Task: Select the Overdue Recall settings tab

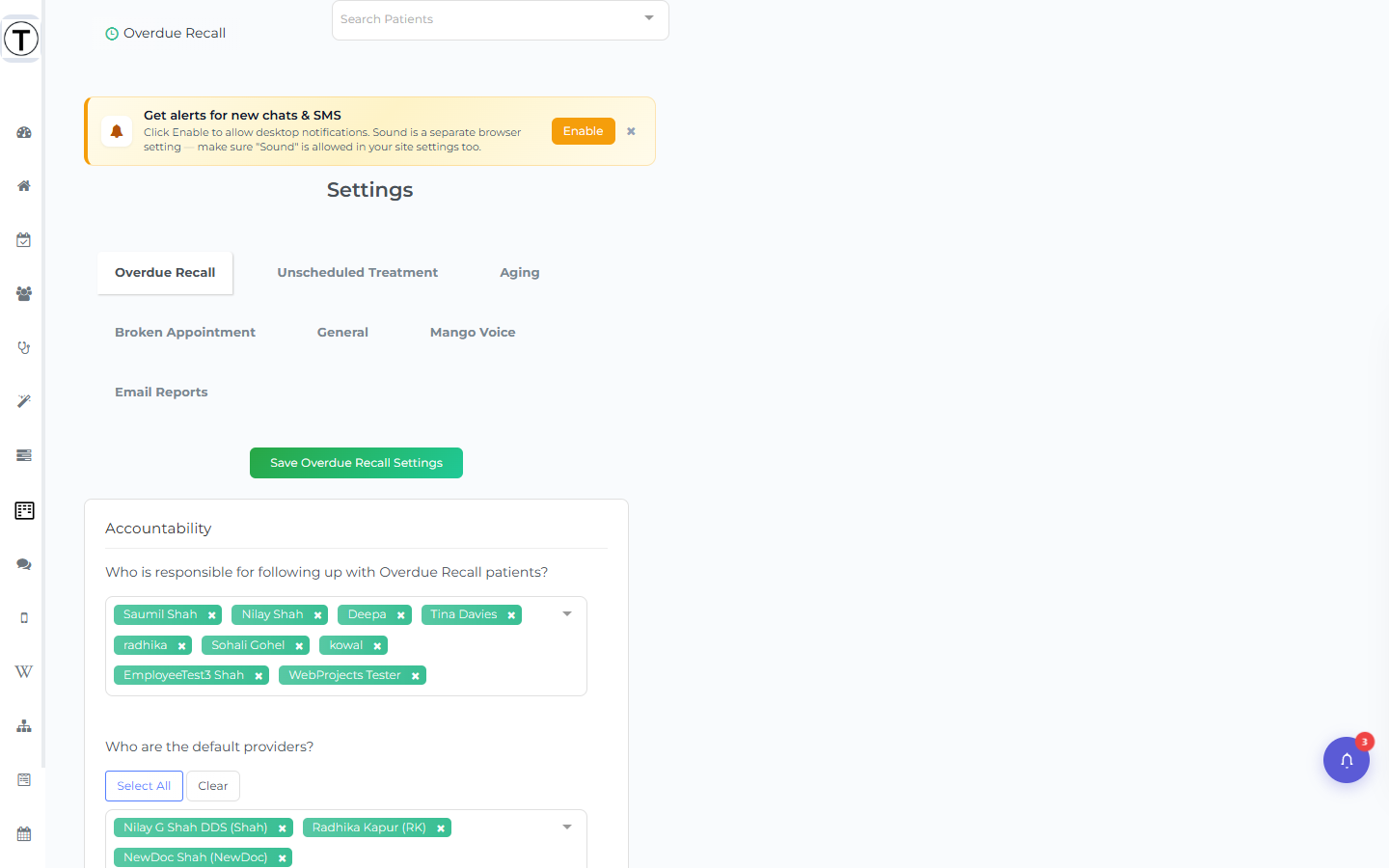Action: point(165,273)
